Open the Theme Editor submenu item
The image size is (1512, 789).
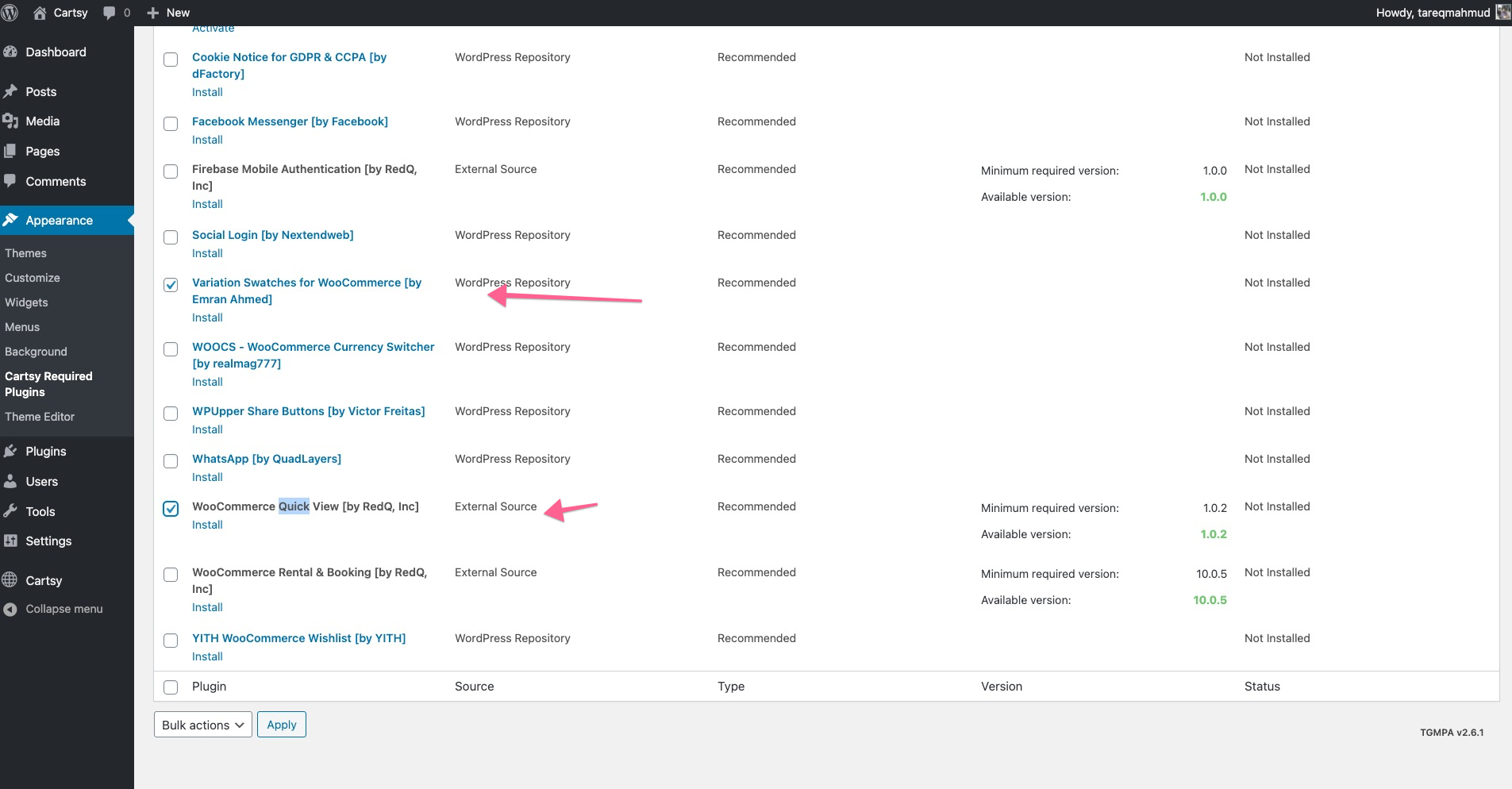[x=40, y=417]
